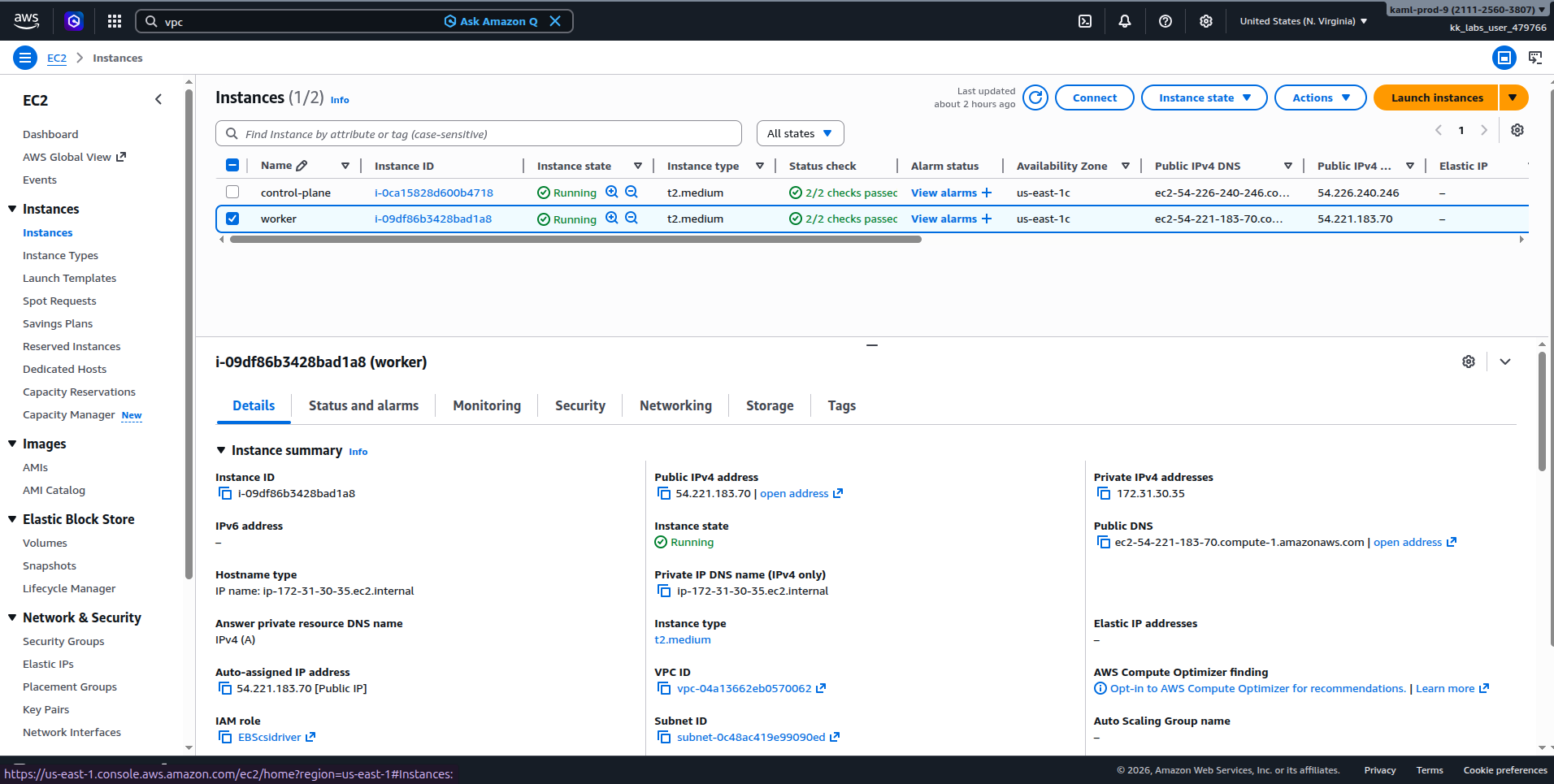
Task: Toggle the info side panel icon
Action: (x=1504, y=58)
